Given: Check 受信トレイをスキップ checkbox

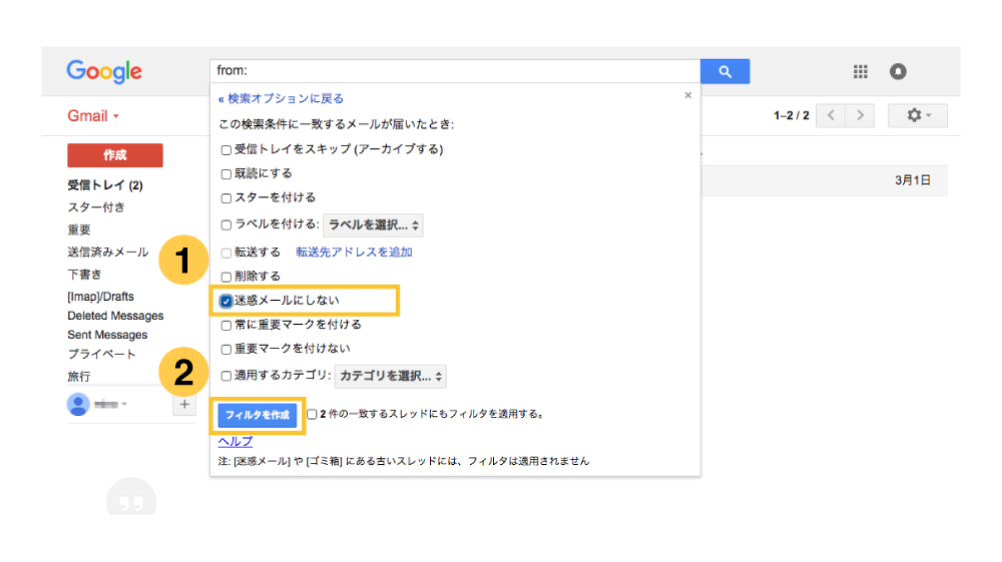Looking at the screenshot, I should point(226,150).
